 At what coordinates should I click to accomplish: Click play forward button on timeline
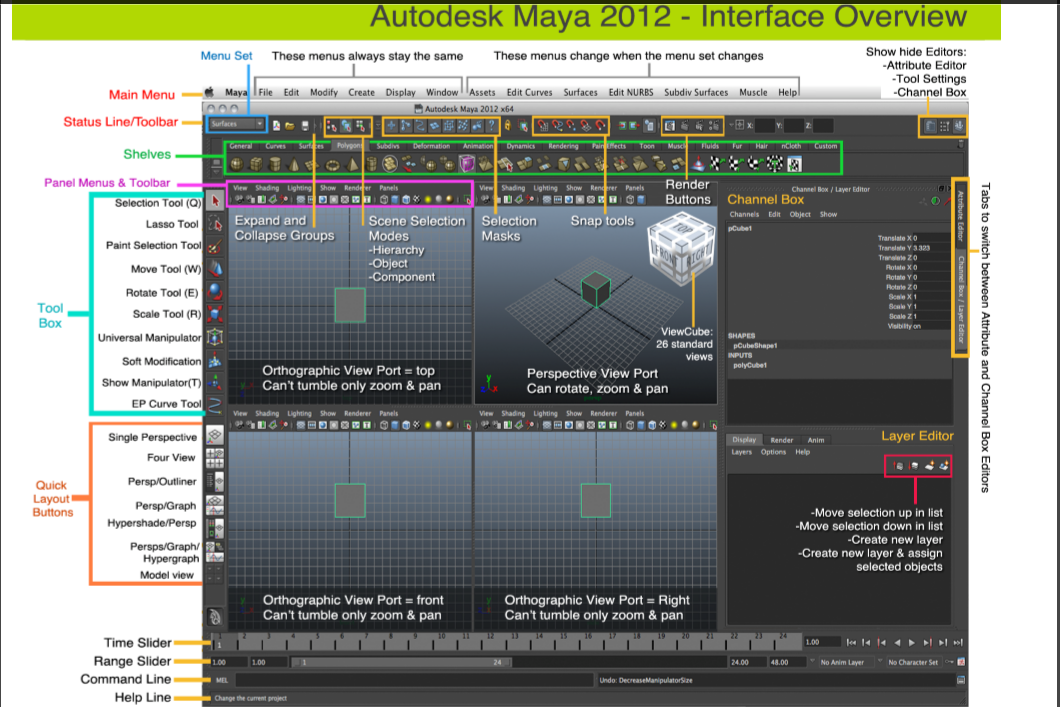[912, 643]
